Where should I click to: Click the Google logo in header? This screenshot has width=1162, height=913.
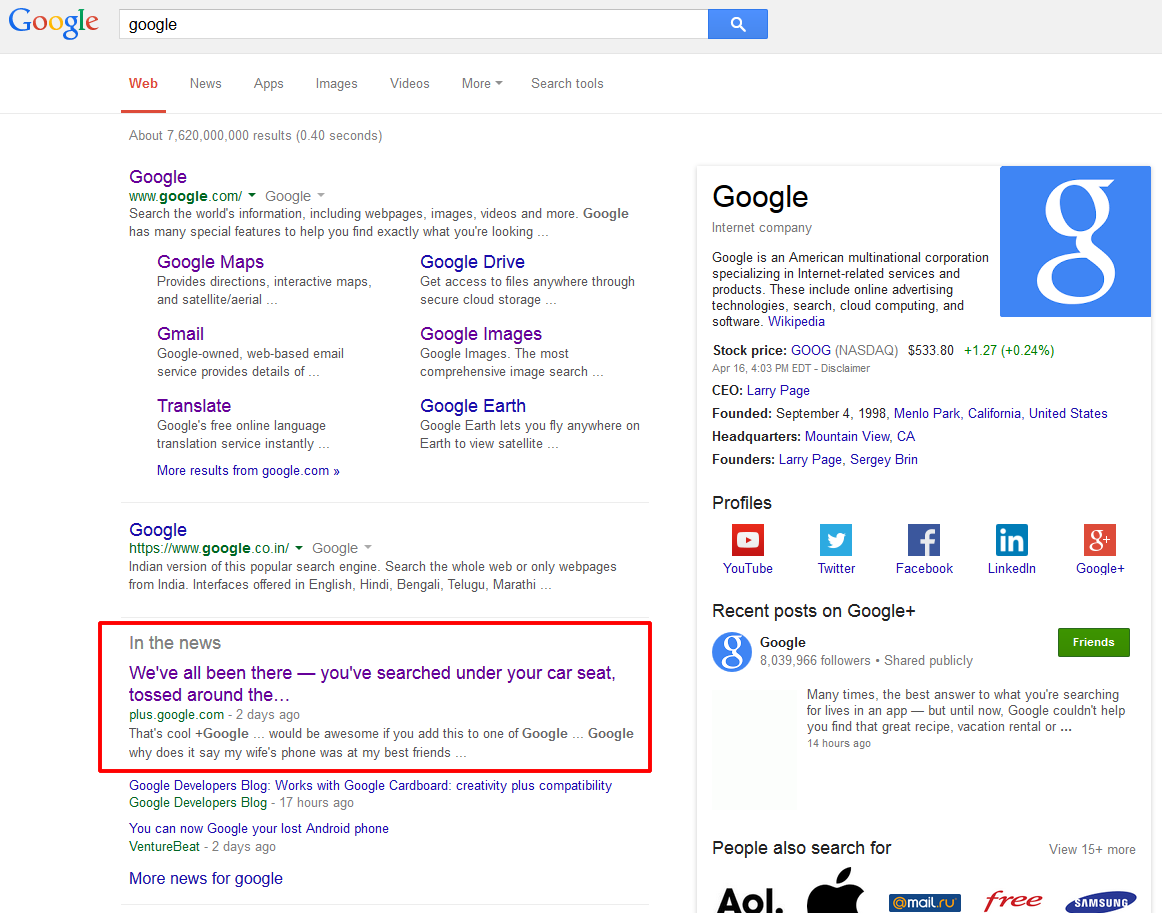pyautogui.click(x=54, y=24)
